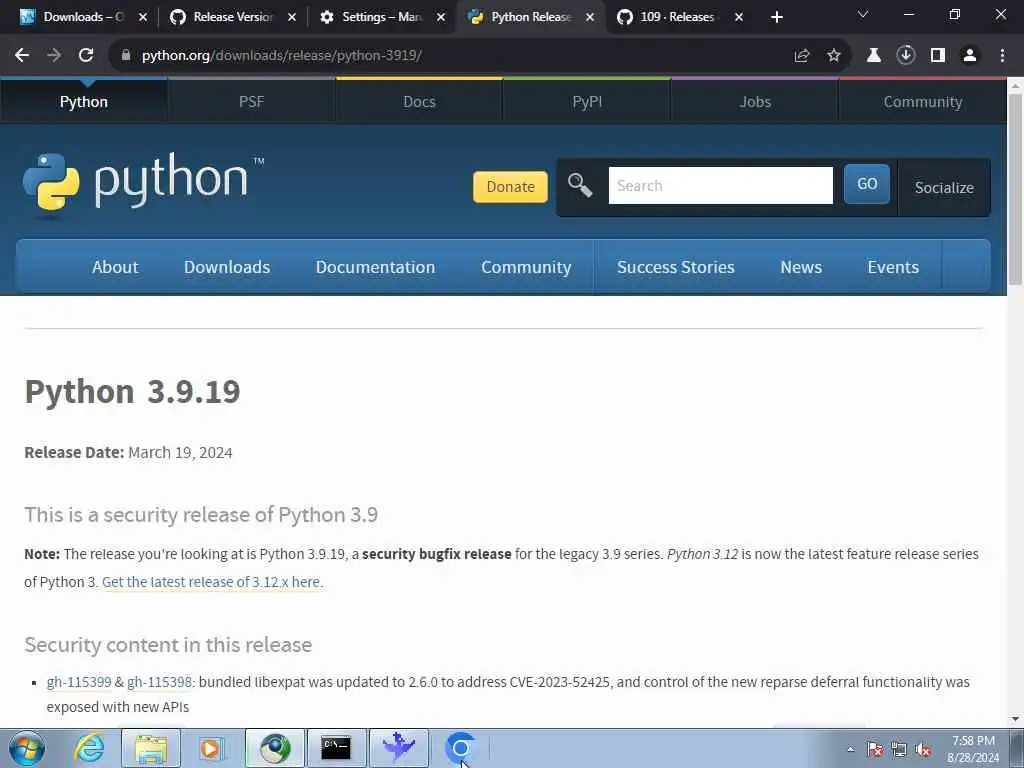Open the Command Prompt taskbar icon
The width and height of the screenshot is (1024, 768).
[x=336, y=748]
